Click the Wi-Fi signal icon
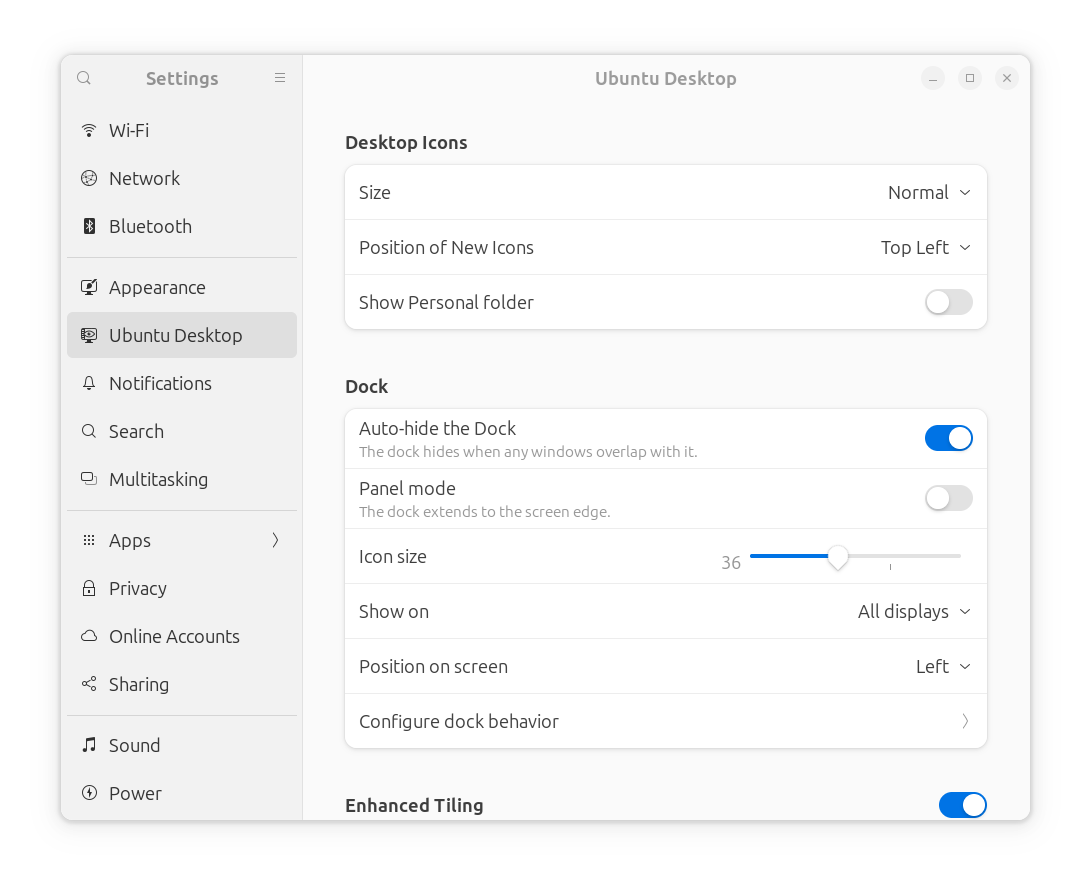Image resolution: width=1091 pixels, height=887 pixels. [89, 130]
